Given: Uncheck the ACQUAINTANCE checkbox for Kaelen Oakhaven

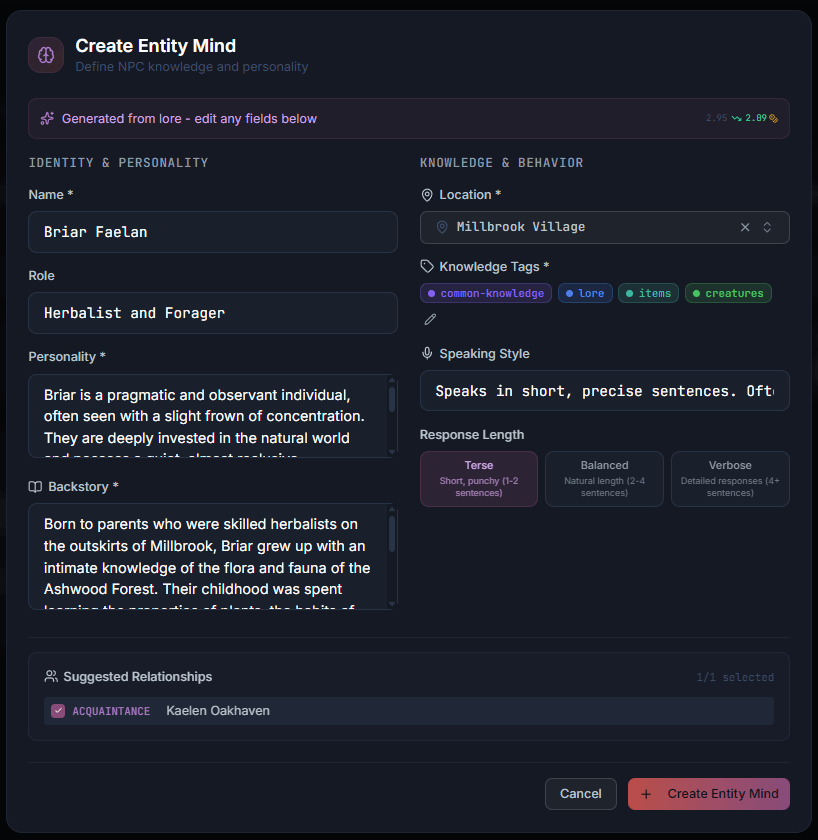Looking at the screenshot, I should pyautogui.click(x=57, y=710).
